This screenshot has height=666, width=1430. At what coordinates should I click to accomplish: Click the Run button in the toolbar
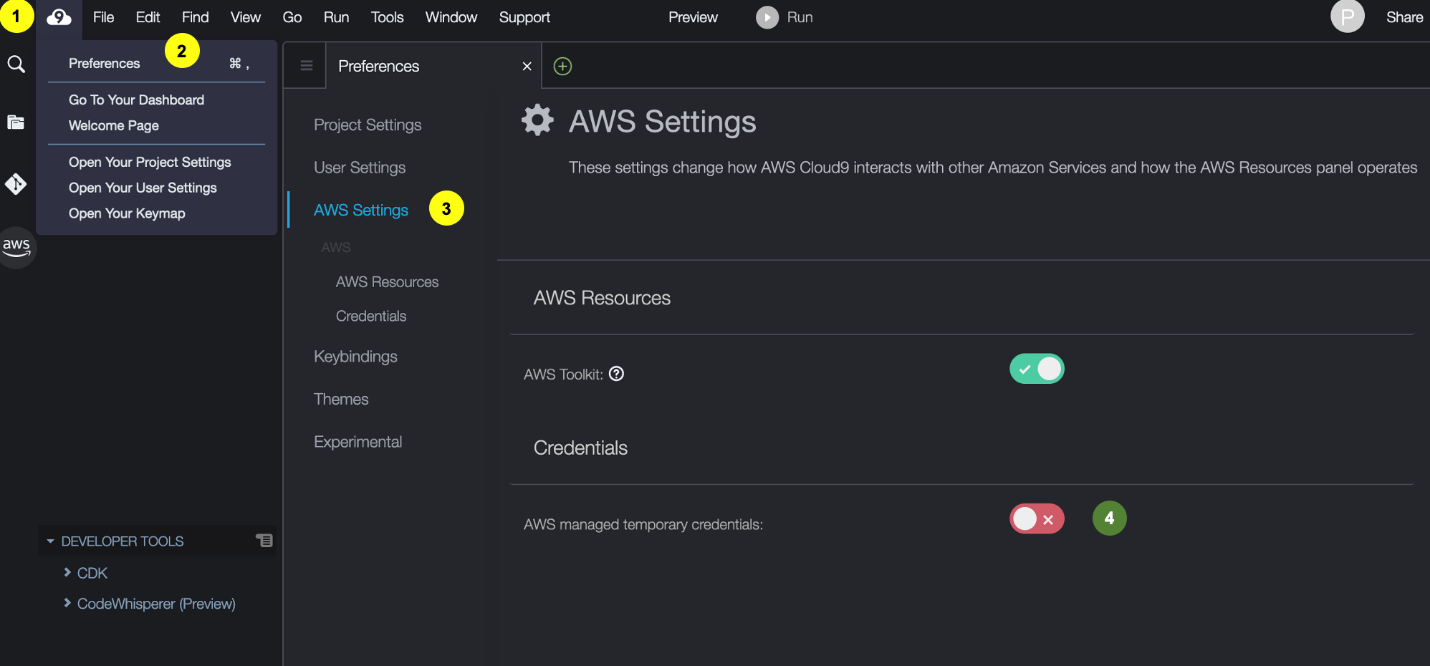pyautogui.click(x=784, y=17)
